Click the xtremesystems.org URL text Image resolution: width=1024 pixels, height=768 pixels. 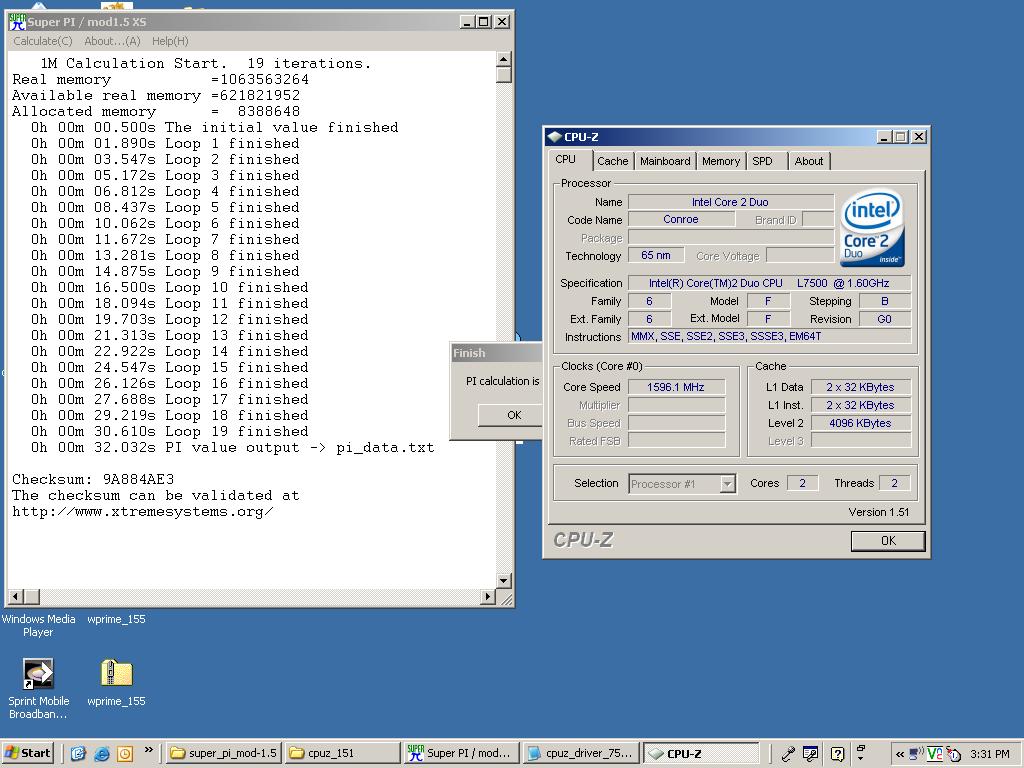point(142,511)
